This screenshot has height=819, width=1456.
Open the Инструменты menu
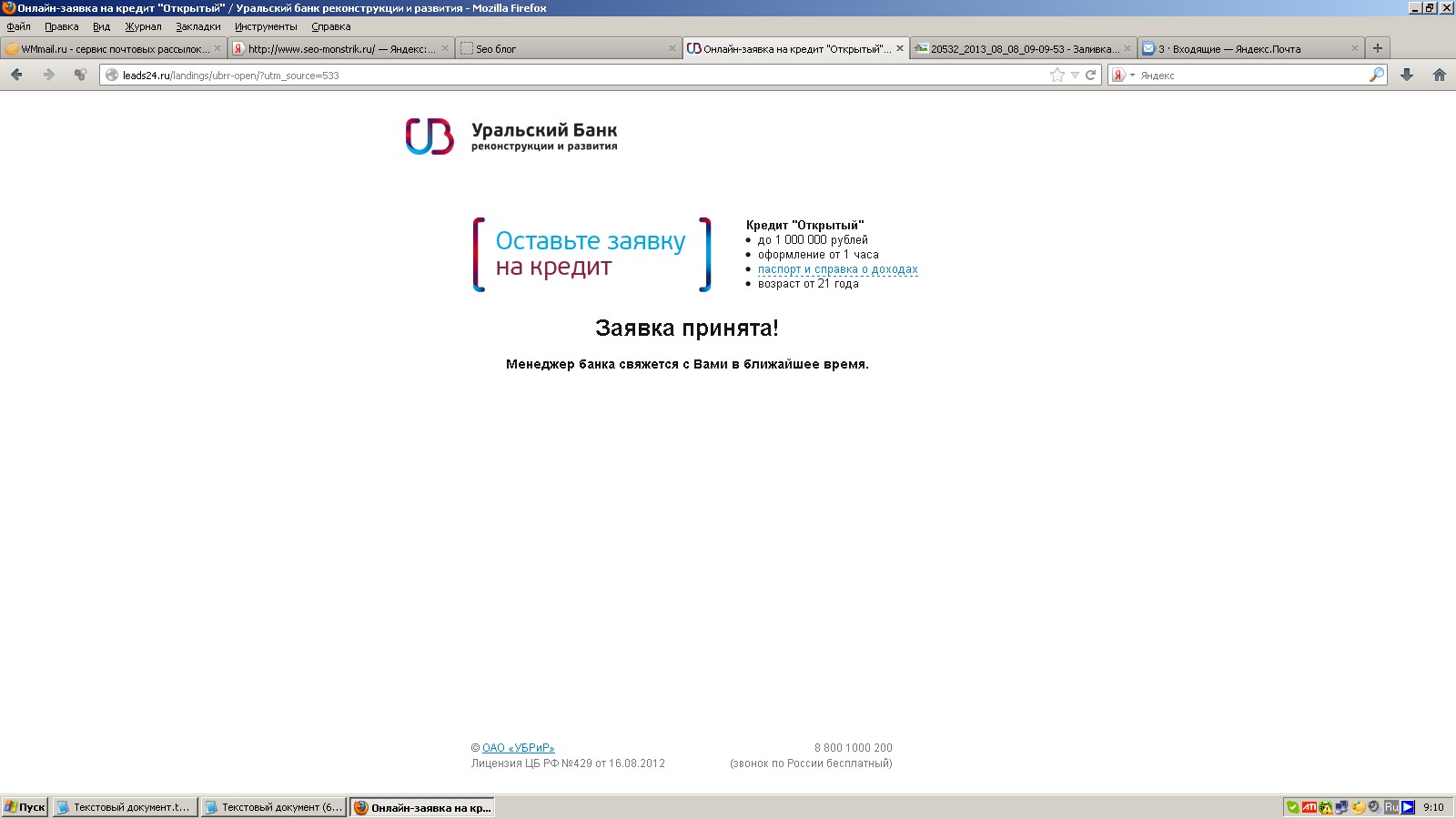[266, 26]
